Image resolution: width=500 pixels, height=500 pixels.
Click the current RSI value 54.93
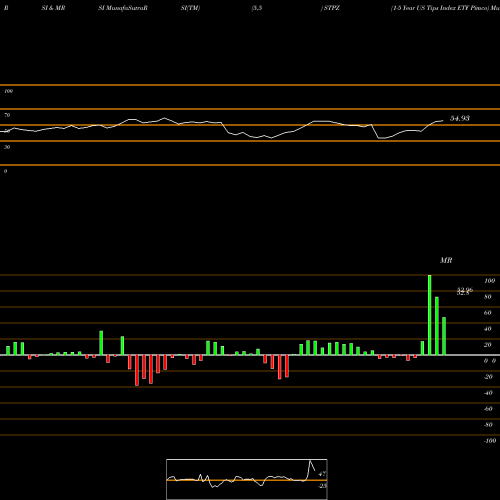coord(460,118)
